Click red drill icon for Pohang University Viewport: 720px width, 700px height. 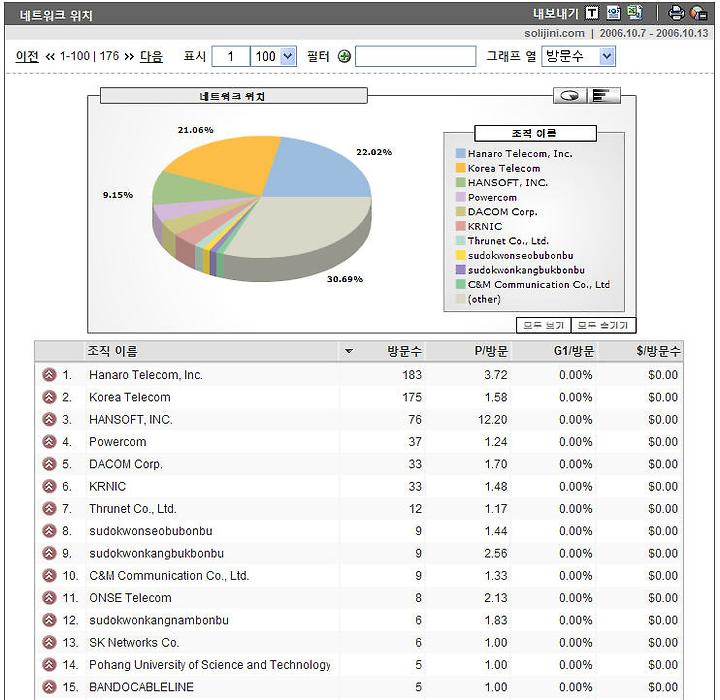pyautogui.click(x=49, y=665)
